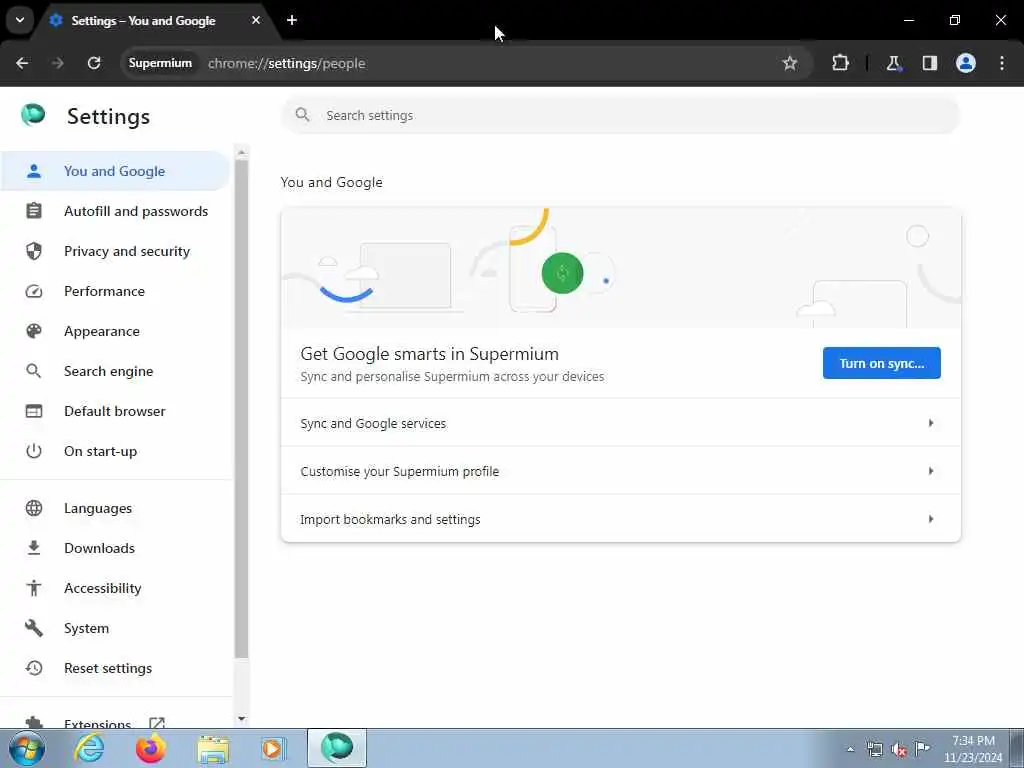Click the sidebar scrollbar up arrow
Screen dimensions: 1024x768
point(242,152)
